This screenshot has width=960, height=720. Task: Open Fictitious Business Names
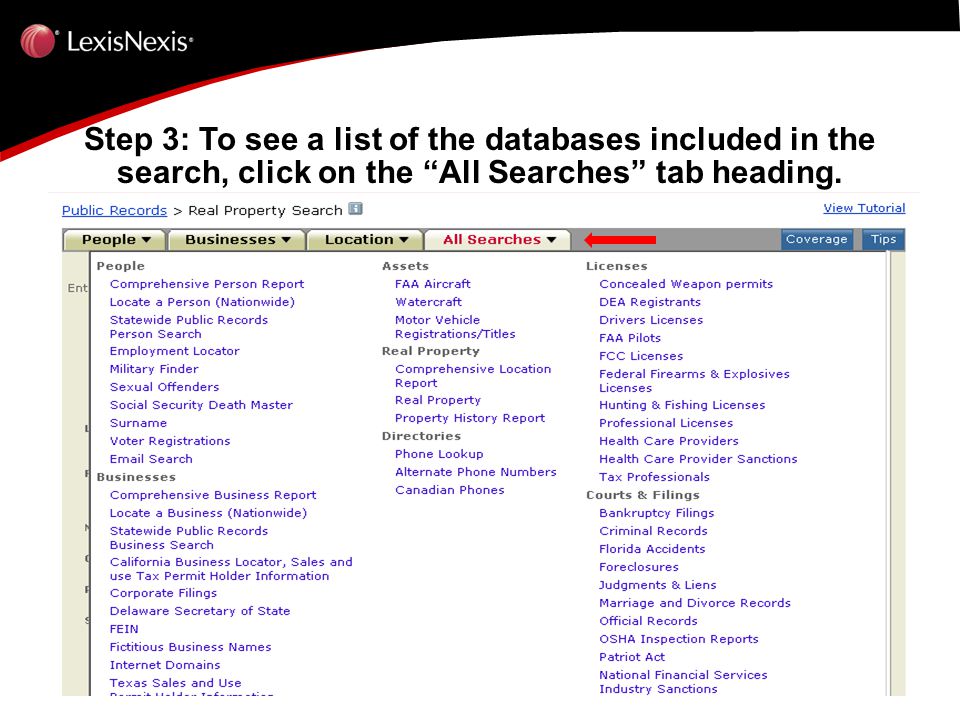click(190, 647)
